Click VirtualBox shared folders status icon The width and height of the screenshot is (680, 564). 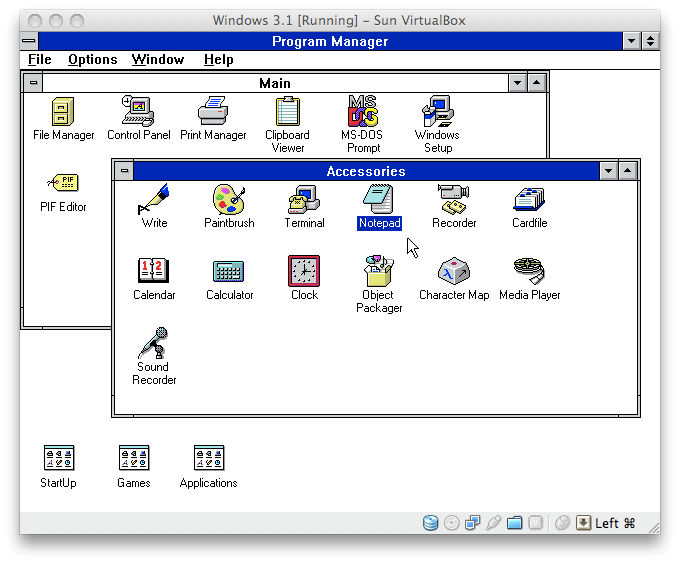pos(514,523)
